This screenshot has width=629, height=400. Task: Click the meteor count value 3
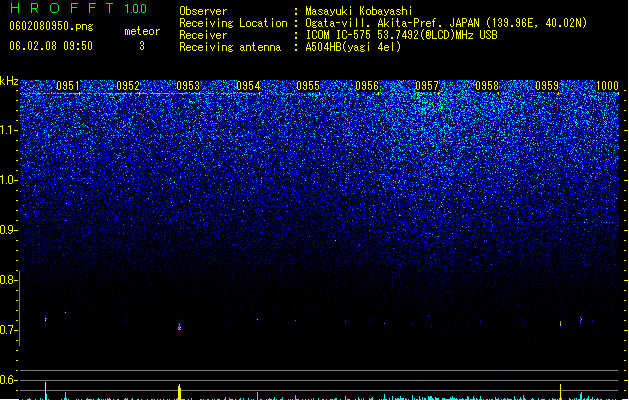tap(142, 46)
